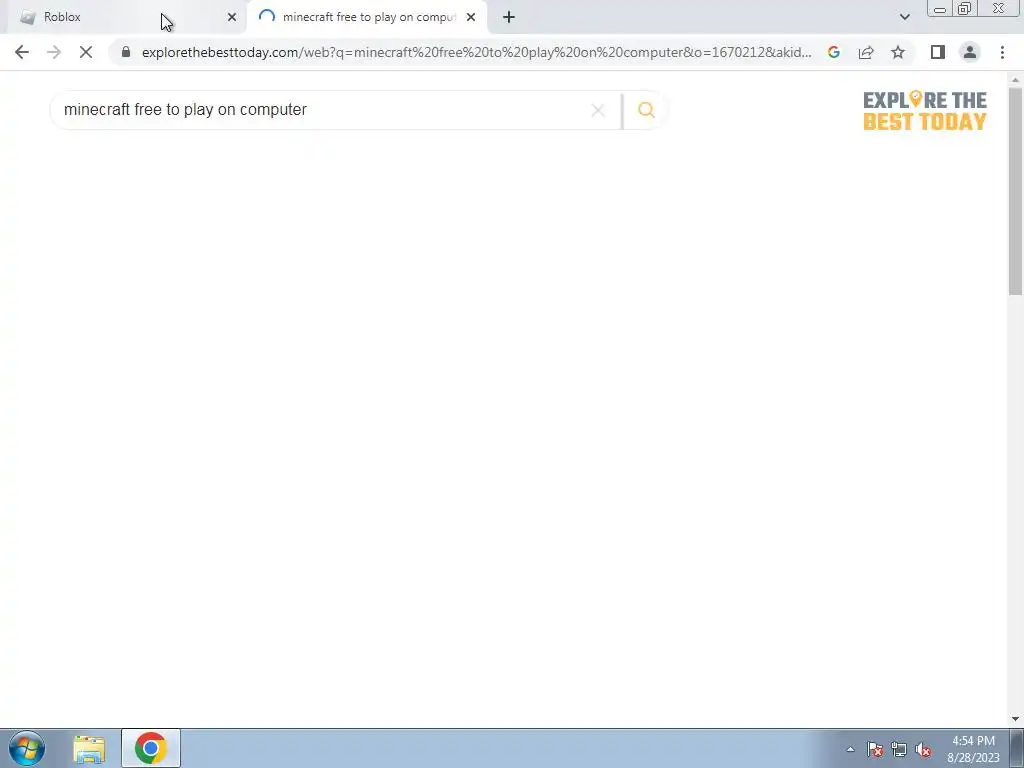Close the Chrome window

click(x=999, y=8)
